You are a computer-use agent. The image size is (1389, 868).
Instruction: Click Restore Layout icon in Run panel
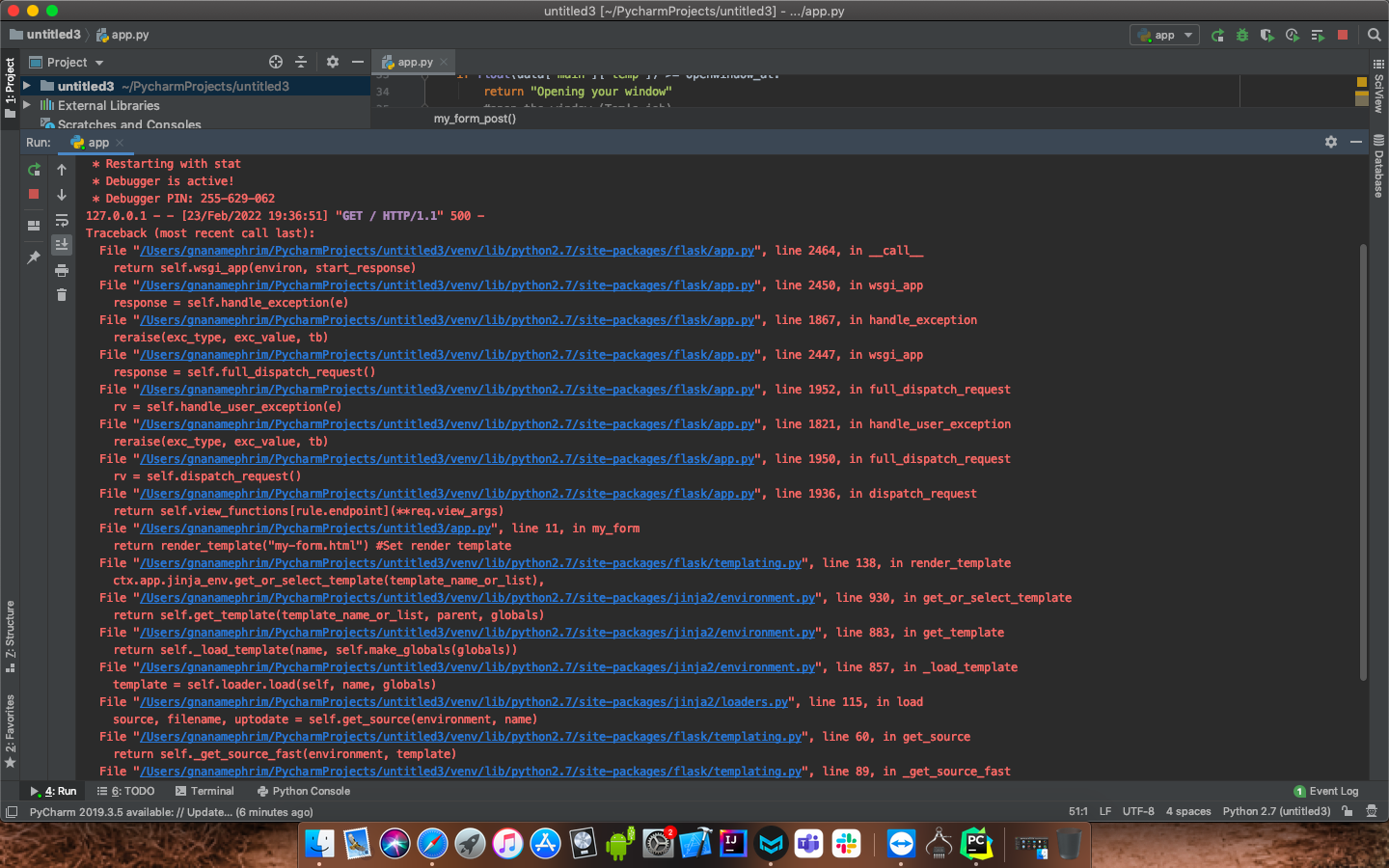(x=34, y=225)
